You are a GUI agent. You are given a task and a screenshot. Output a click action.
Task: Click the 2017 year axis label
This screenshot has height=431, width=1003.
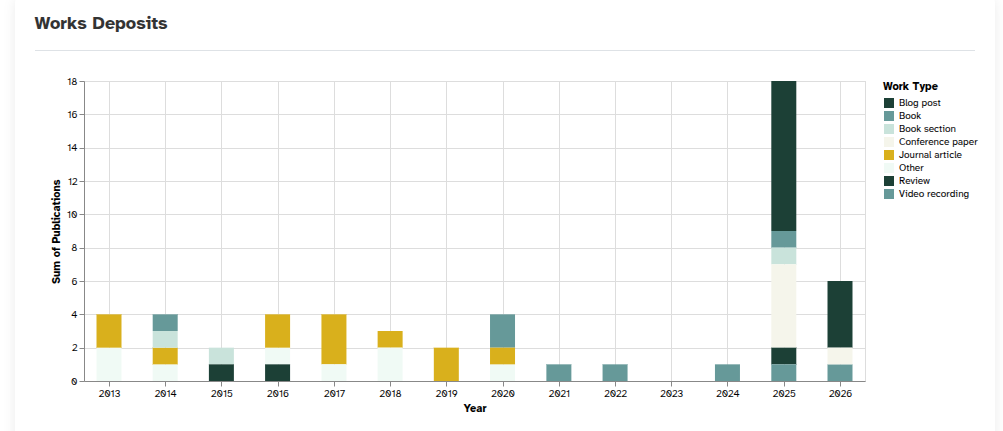[x=334, y=395]
